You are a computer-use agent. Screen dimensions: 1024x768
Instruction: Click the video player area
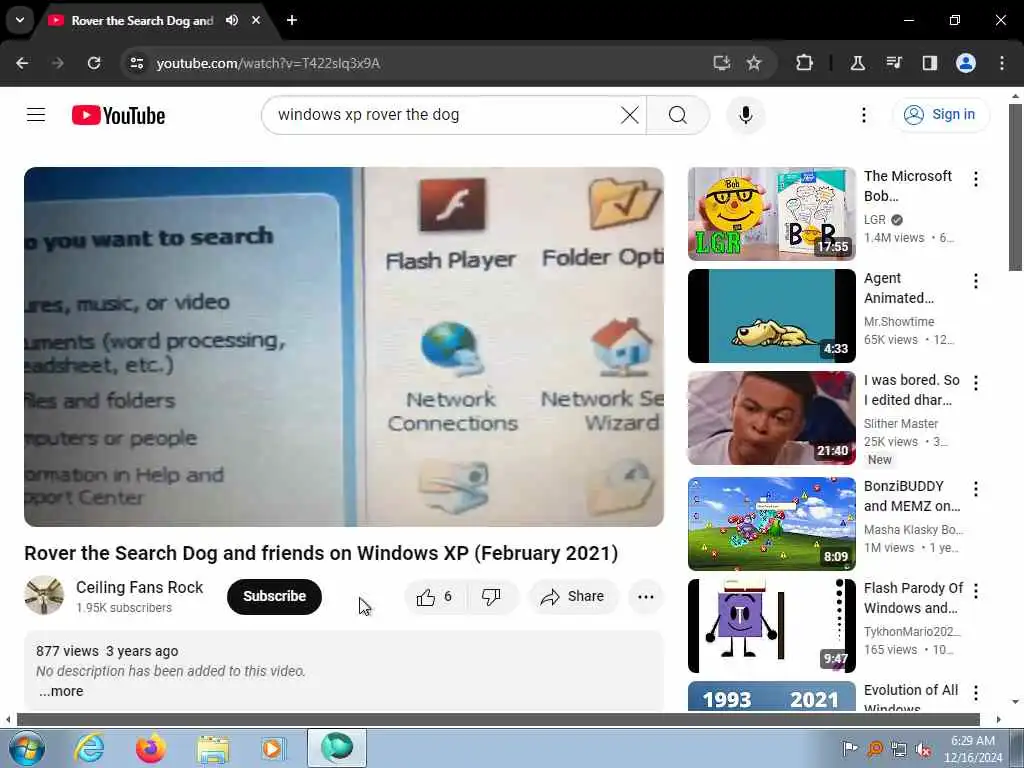coord(344,347)
